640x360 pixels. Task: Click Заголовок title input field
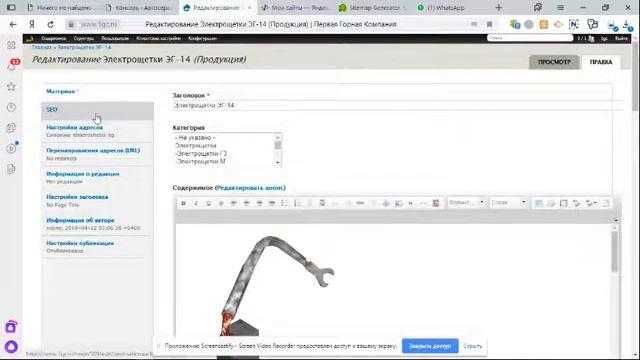398,105
